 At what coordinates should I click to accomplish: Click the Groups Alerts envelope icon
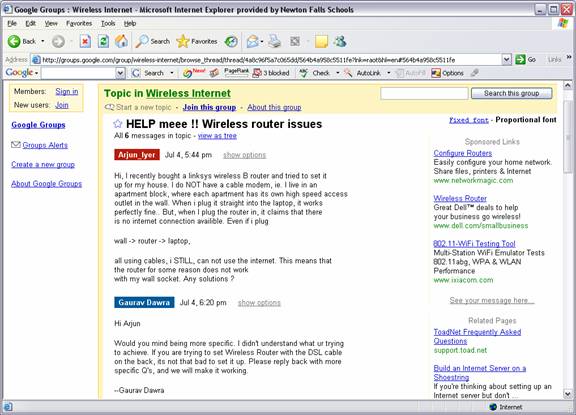(x=15, y=145)
